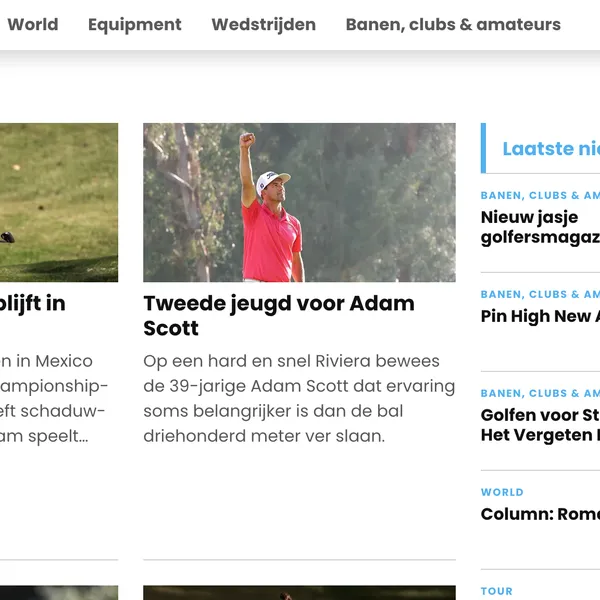Click the 'Laatste nieuws' sidebar heading
This screenshot has height=600, width=600.
[551, 148]
